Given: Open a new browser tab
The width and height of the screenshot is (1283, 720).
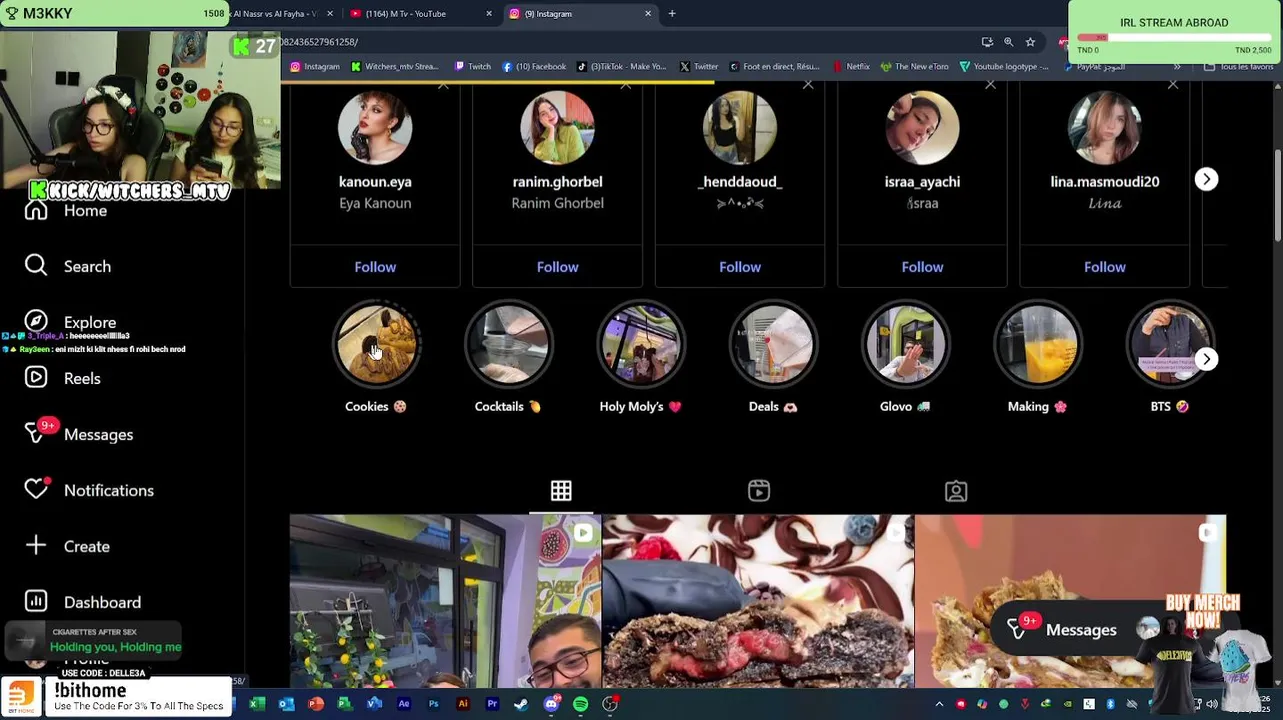Looking at the screenshot, I should pyautogui.click(x=672, y=14).
